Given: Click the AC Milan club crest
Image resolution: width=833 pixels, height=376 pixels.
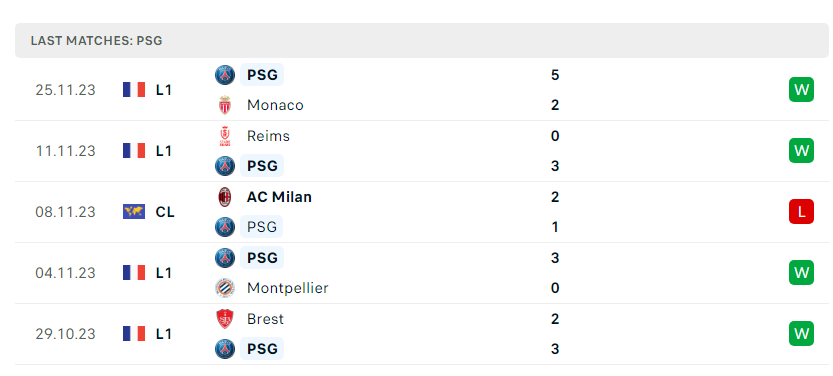Looking at the screenshot, I should click(225, 197).
